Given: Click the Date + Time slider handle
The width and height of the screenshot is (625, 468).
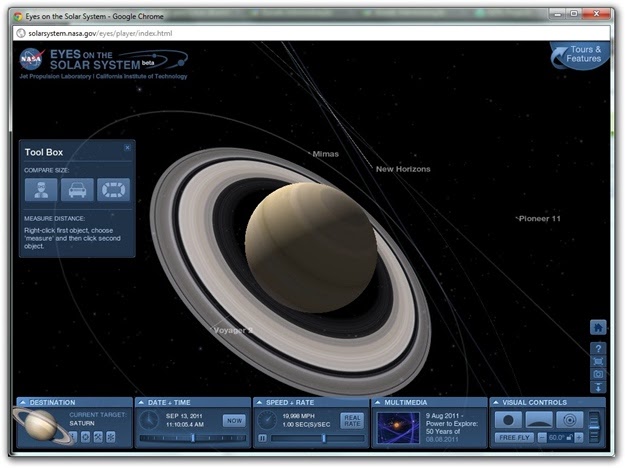Looking at the screenshot, I should click(193, 438).
